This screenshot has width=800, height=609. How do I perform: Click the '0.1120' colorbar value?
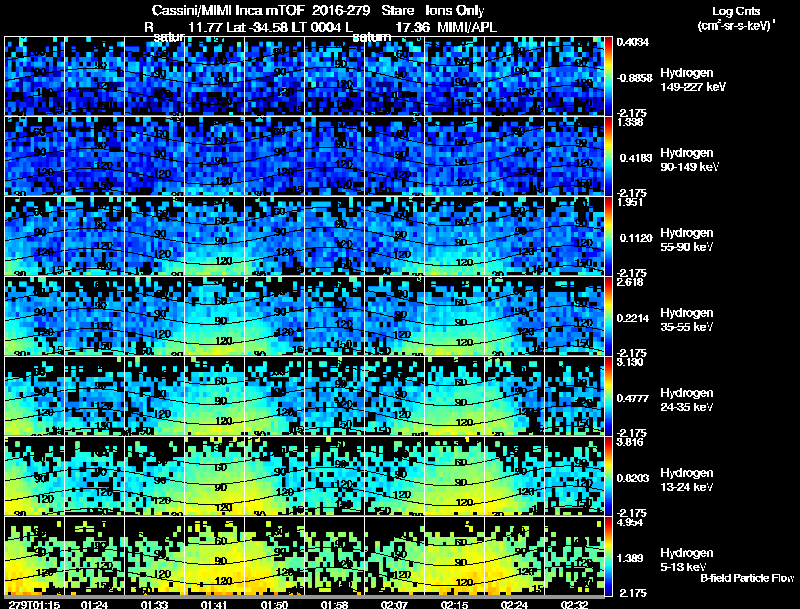tap(636, 238)
